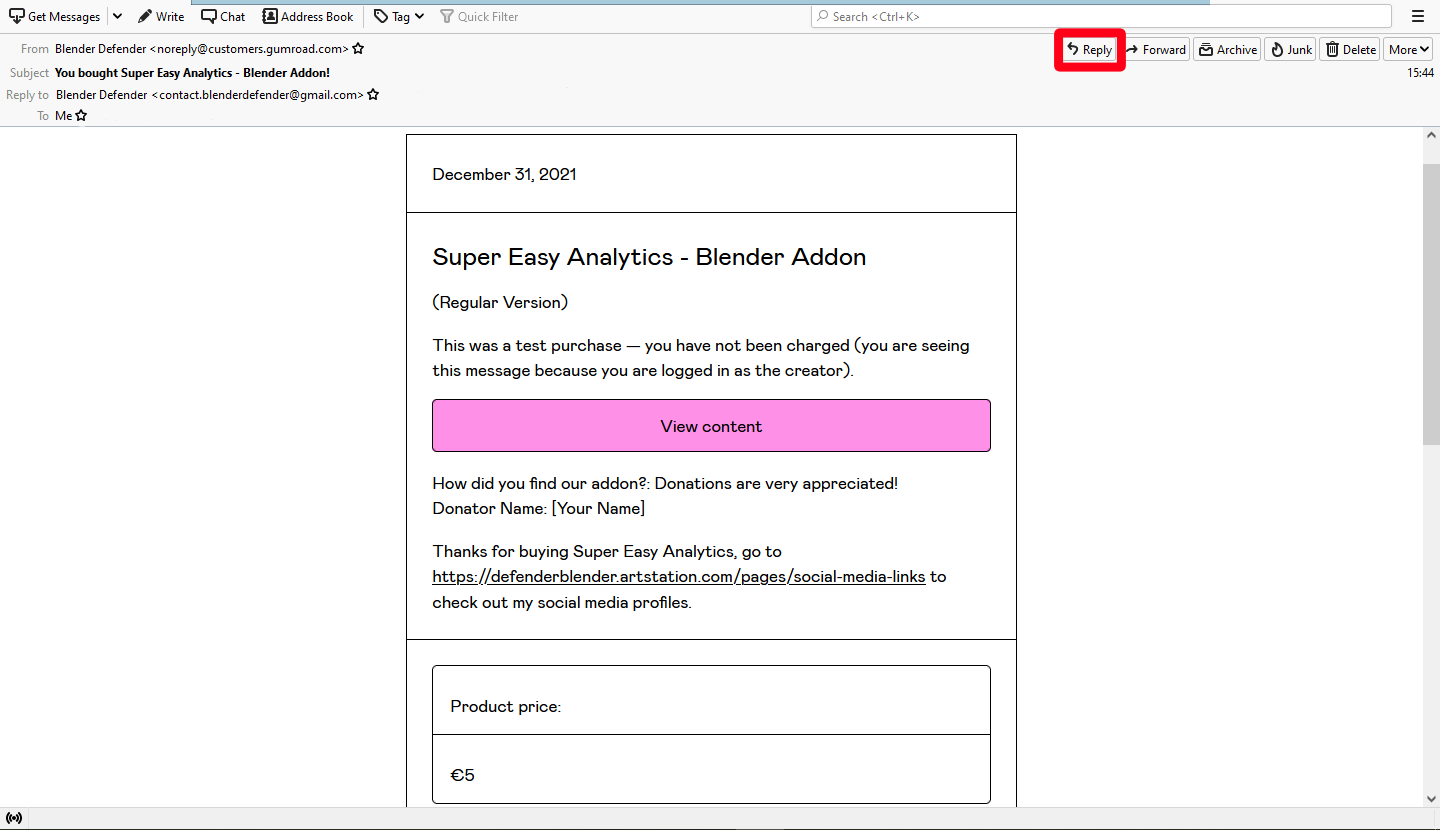
Task: Click the pink View content button
Action: 711,426
